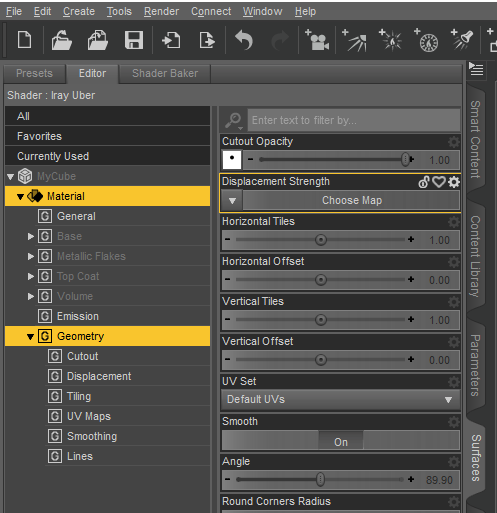Open the Render menu
This screenshot has width=497, height=513.
pyautogui.click(x=161, y=11)
